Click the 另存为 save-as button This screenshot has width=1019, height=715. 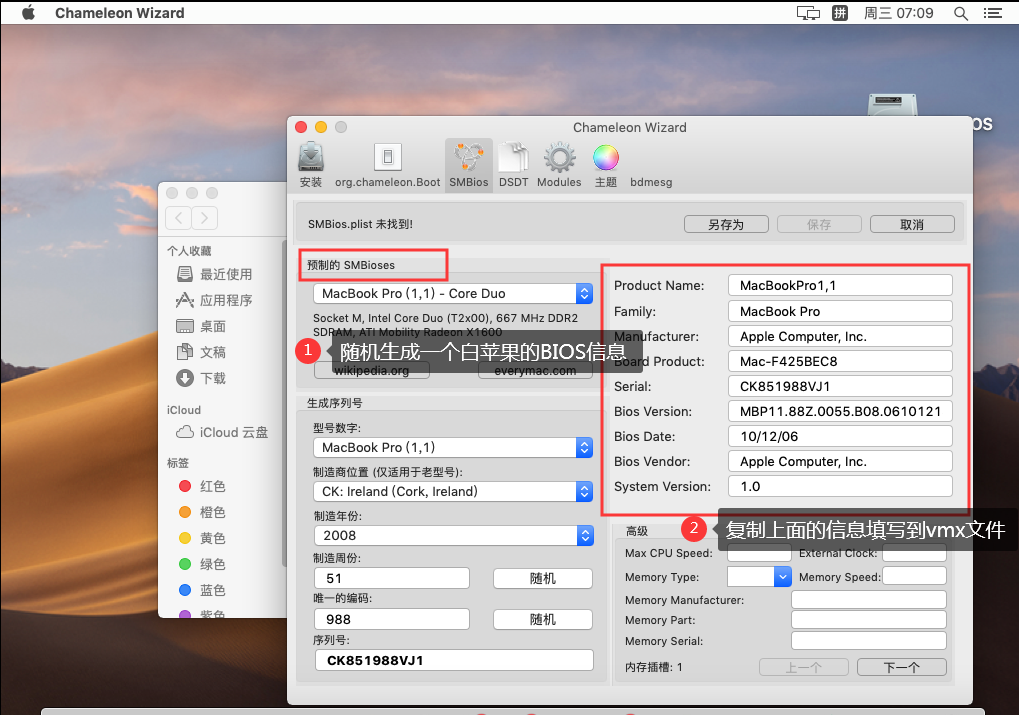(x=726, y=224)
